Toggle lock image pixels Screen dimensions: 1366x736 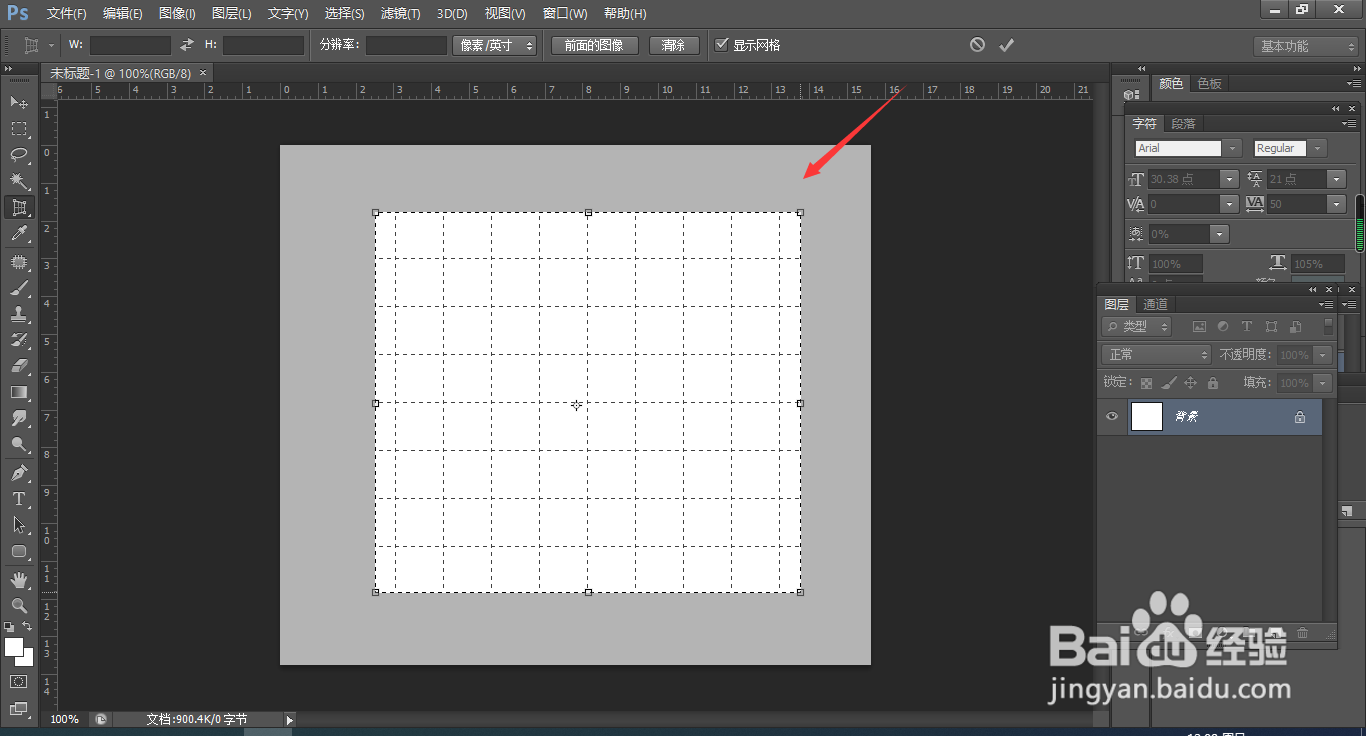click(1168, 383)
